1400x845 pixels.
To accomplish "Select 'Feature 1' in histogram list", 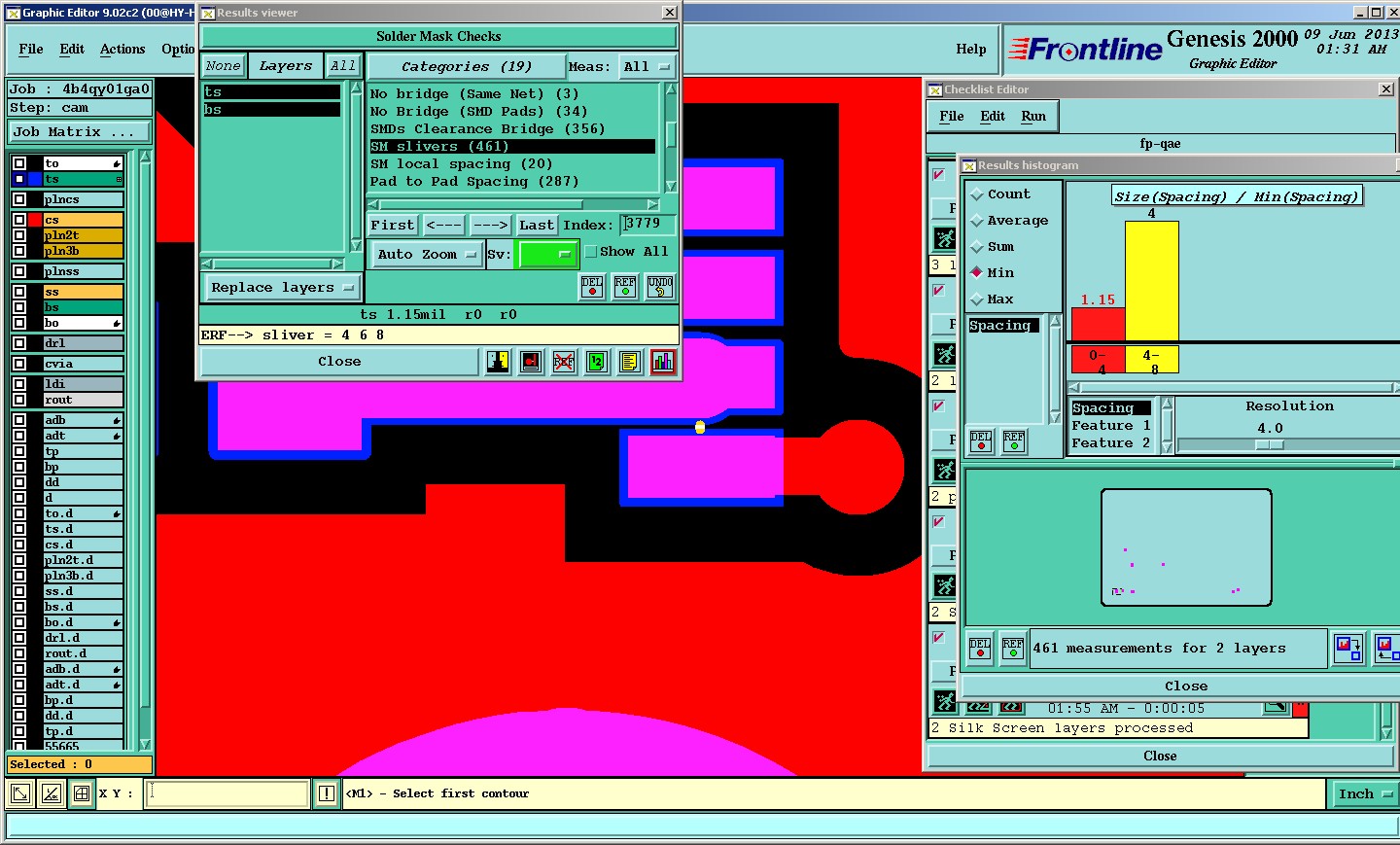I will tap(1111, 426).
